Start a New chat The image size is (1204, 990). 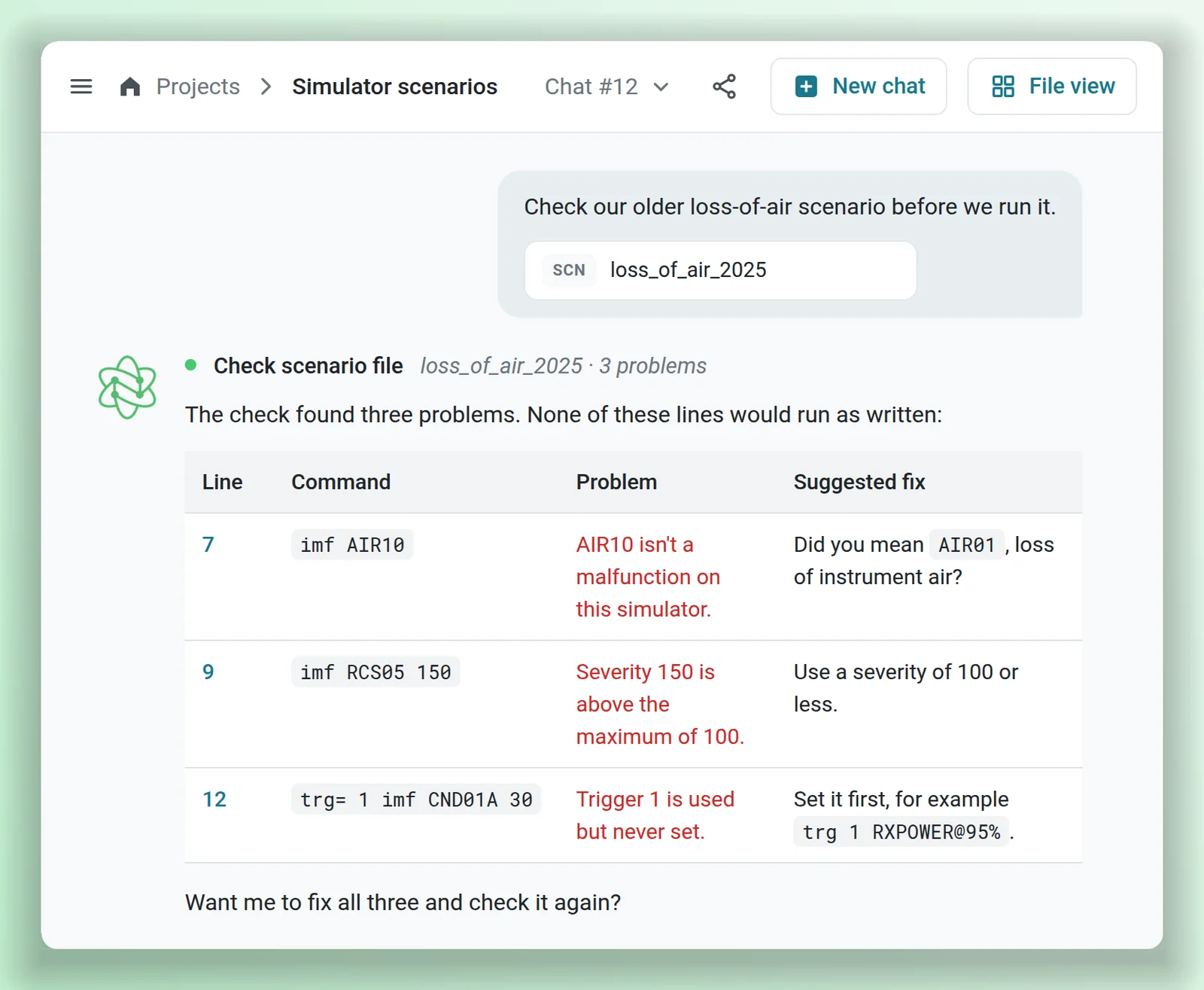click(859, 87)
